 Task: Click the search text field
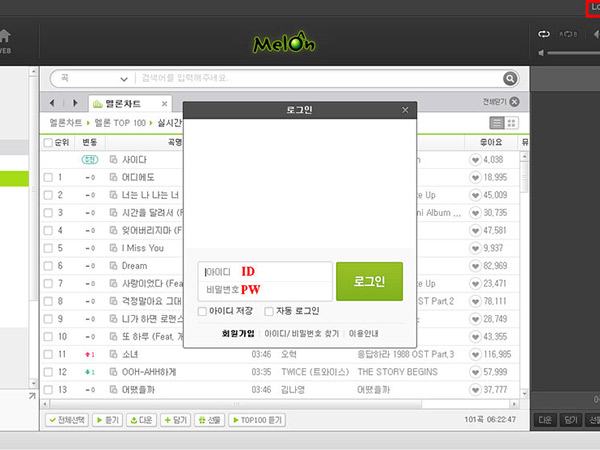coord(320,78)
